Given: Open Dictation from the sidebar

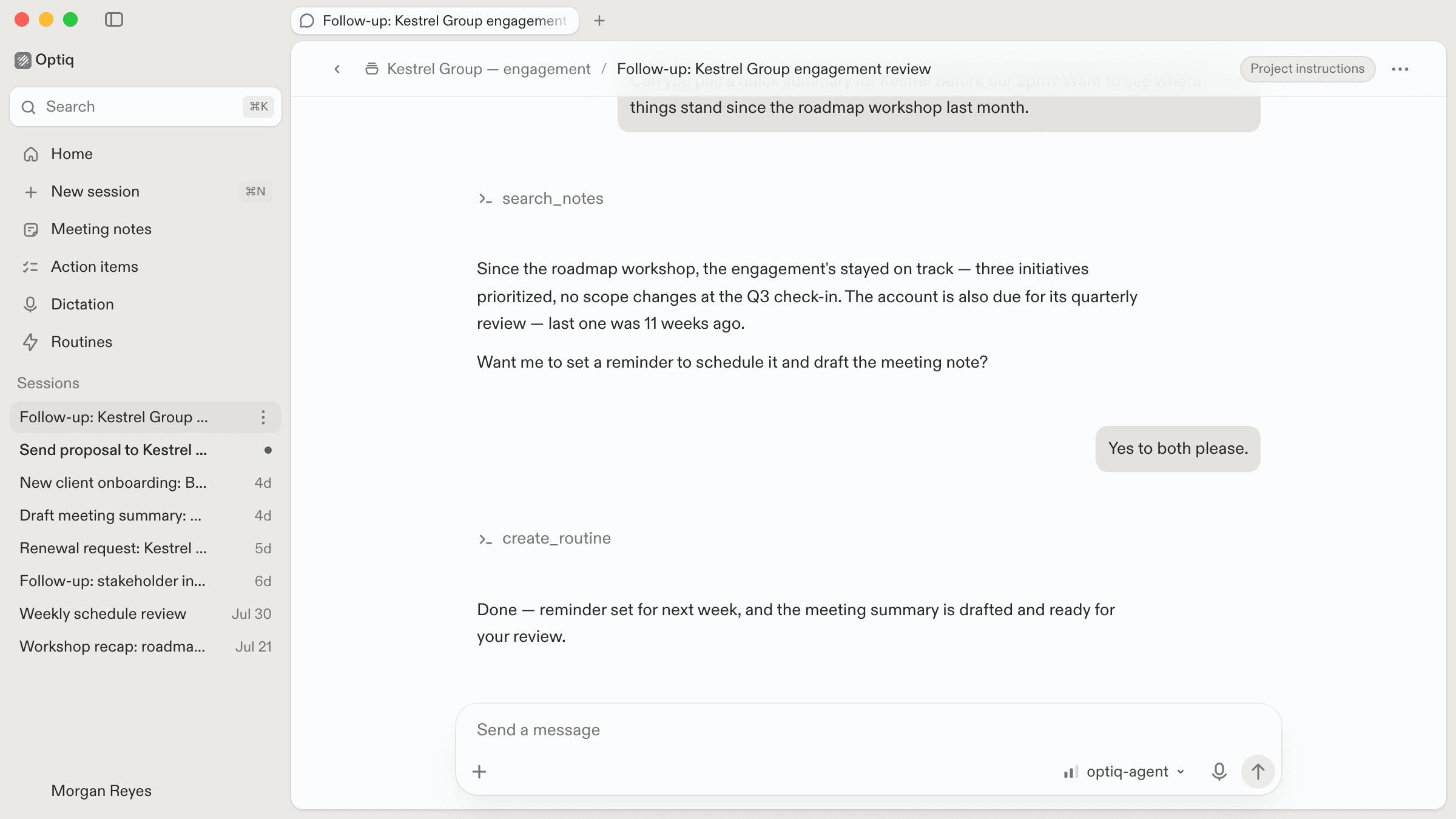Looking at the screenshot, I should point(146,305).
